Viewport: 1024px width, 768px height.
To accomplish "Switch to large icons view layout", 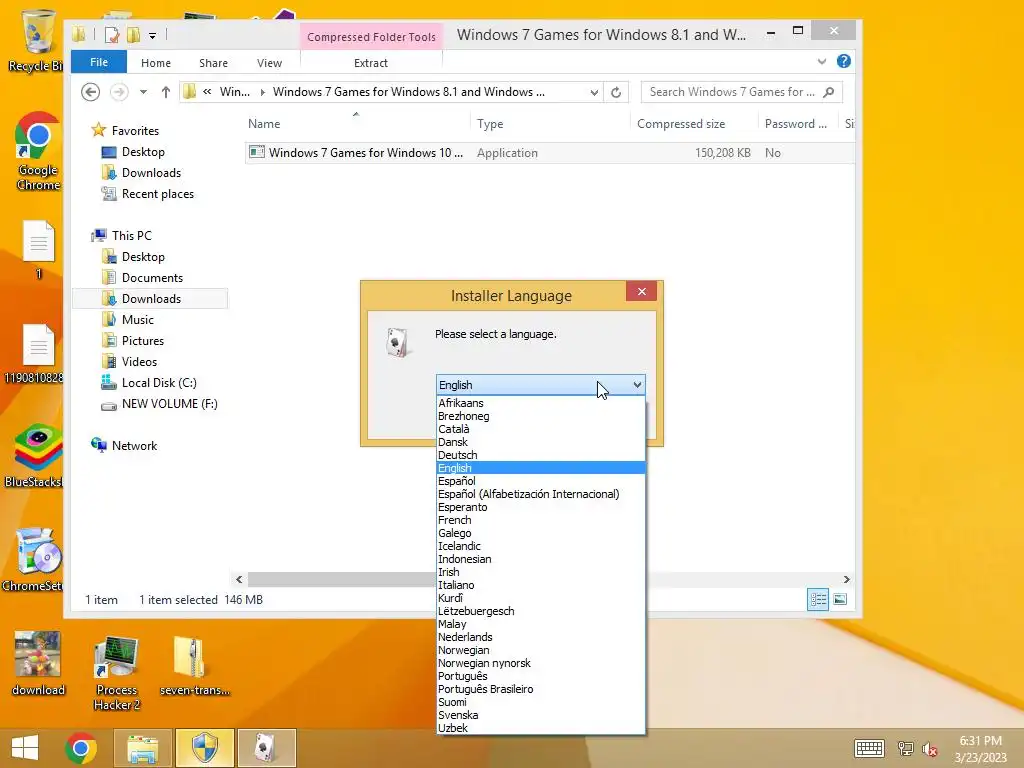I will pyautogui.click(x=840, y=600).
